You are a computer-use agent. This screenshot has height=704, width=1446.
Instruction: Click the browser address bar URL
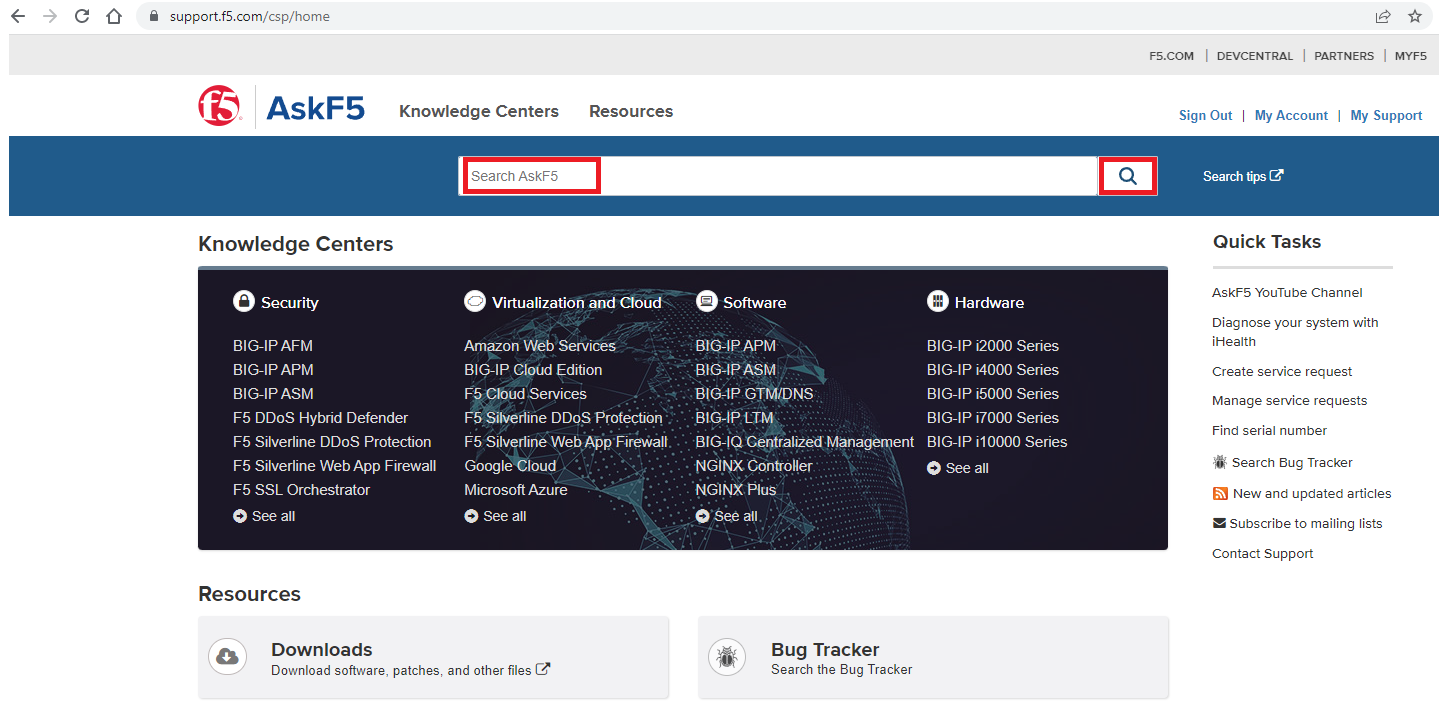250,16
